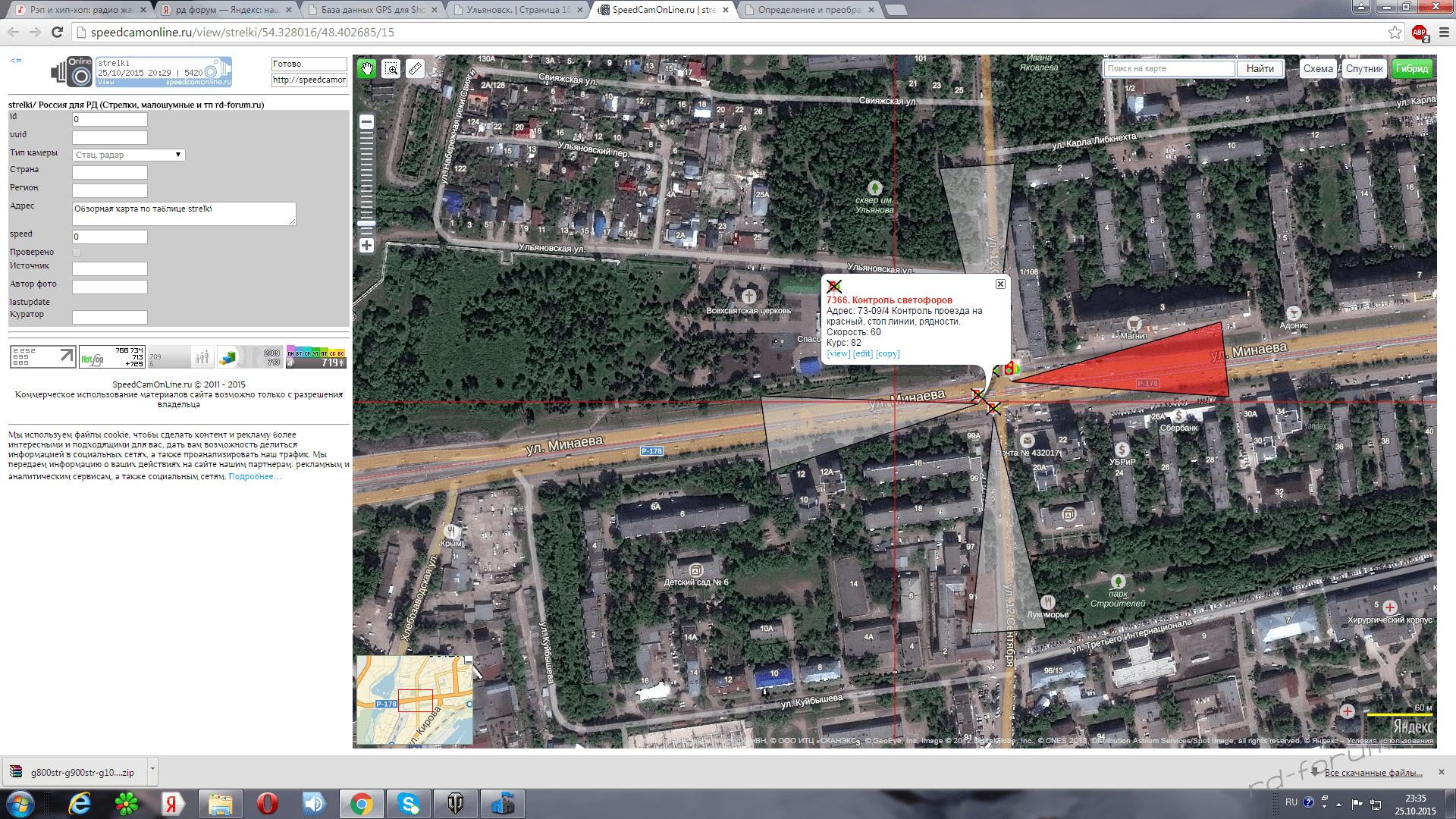Viewport: 1456px width, 819px height.
Task: Expand the downloaded zip file options arrow
Action: pos(152,769)
